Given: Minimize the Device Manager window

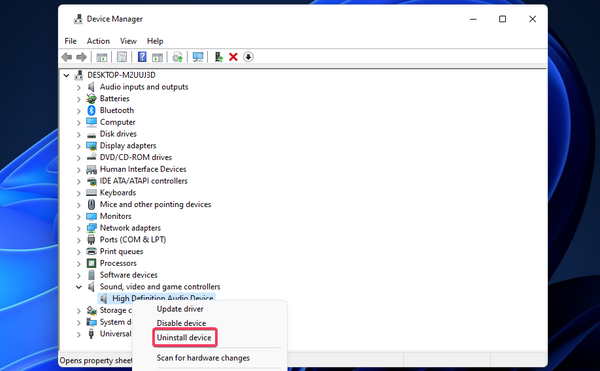Looking at the screenshot, I should (x=473, y=19).
